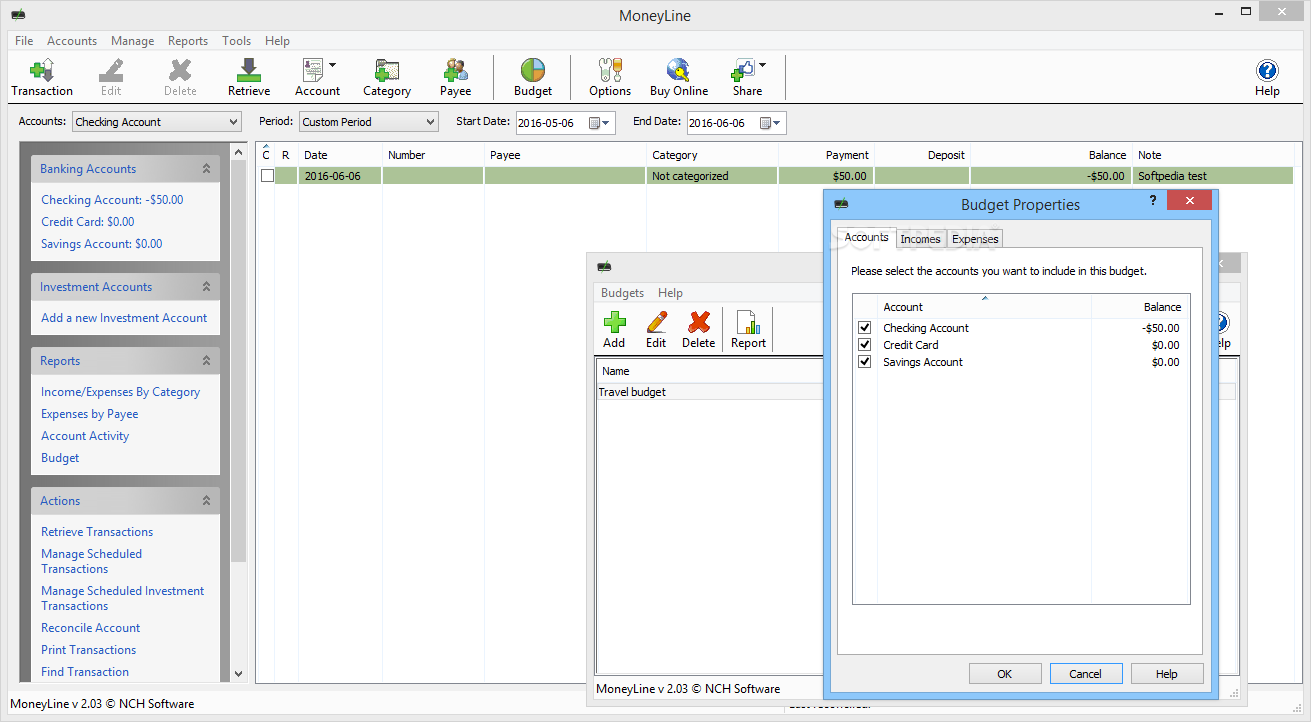Open the Reports menu
Screen dimensions: 1311x722
coord(188,41)
